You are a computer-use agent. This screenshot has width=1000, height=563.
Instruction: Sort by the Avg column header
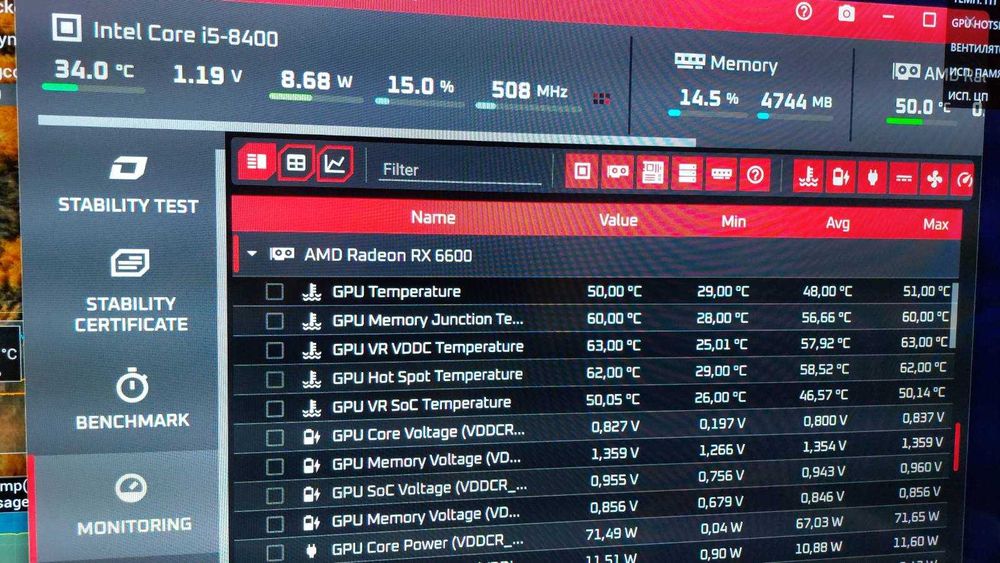coord(837,223)
